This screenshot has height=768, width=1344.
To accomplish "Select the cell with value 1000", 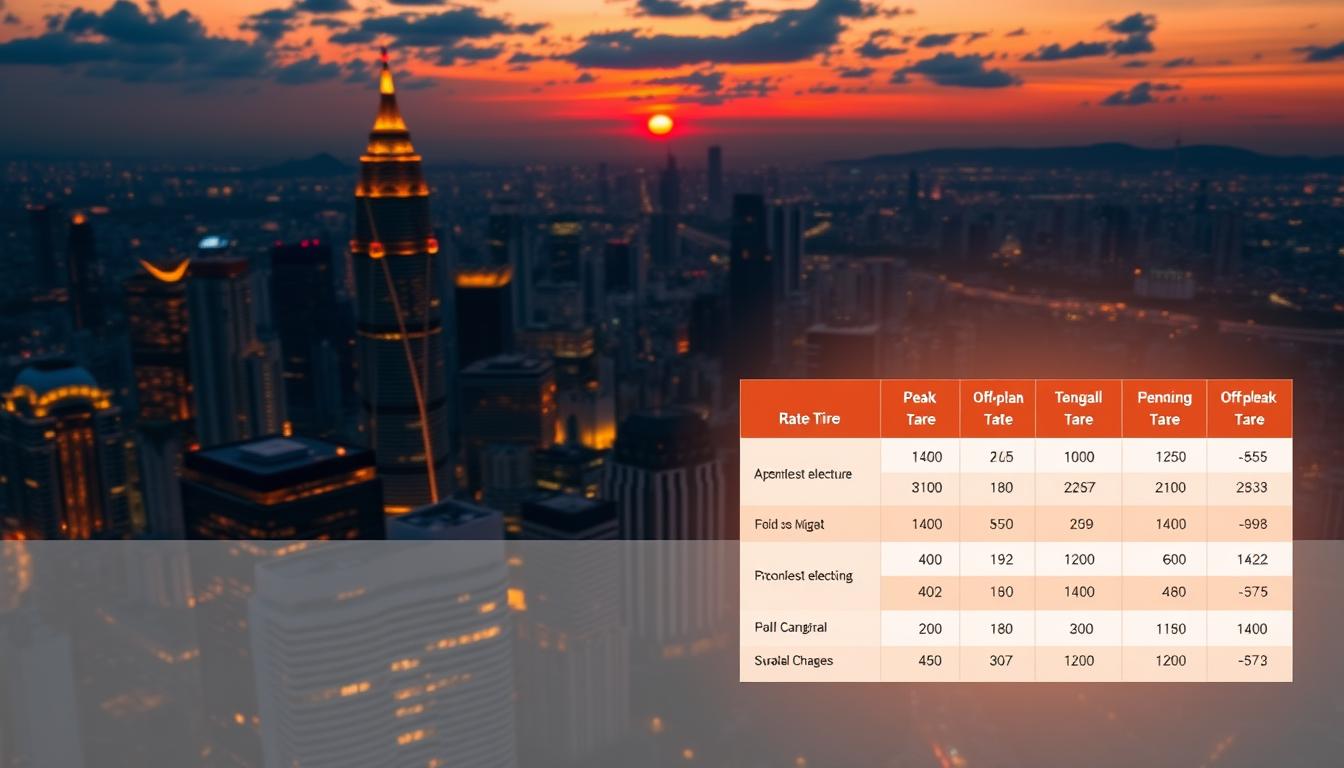I will [x=1079, y=456].
